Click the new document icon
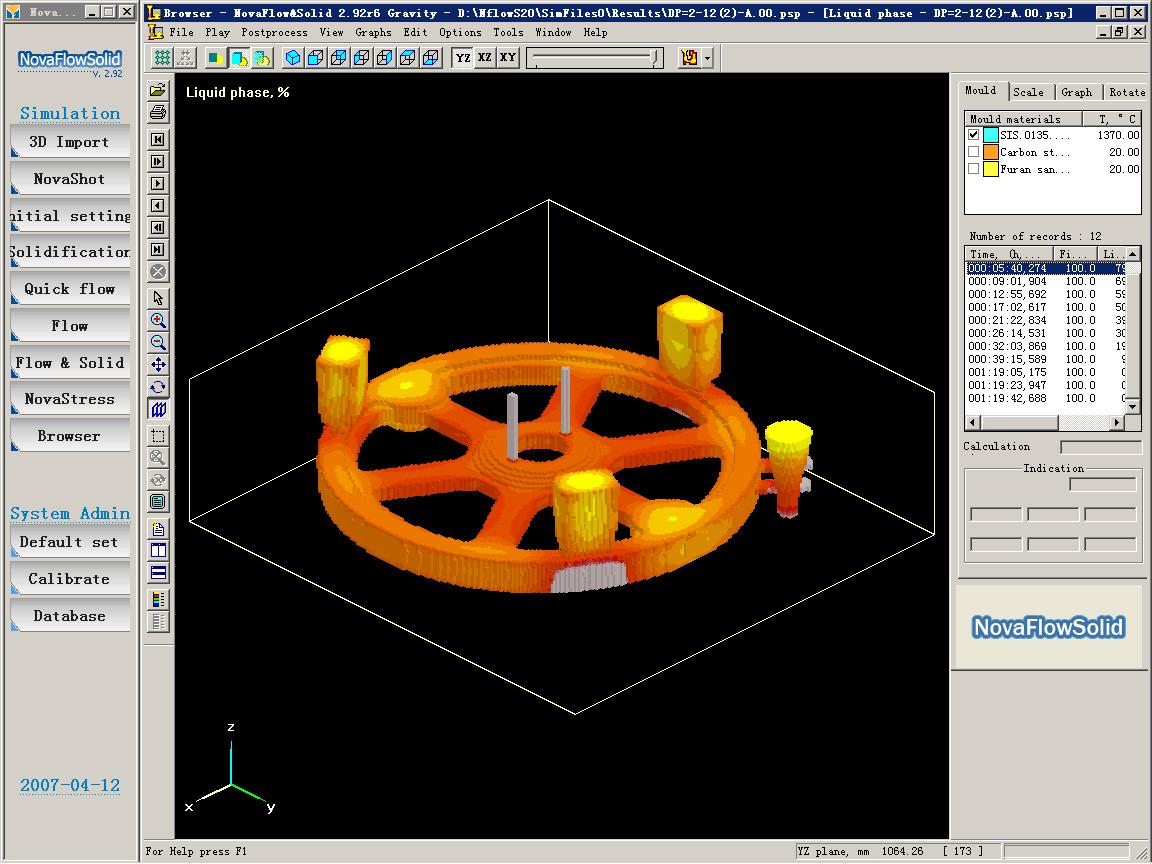 click(x=158, y=529)
